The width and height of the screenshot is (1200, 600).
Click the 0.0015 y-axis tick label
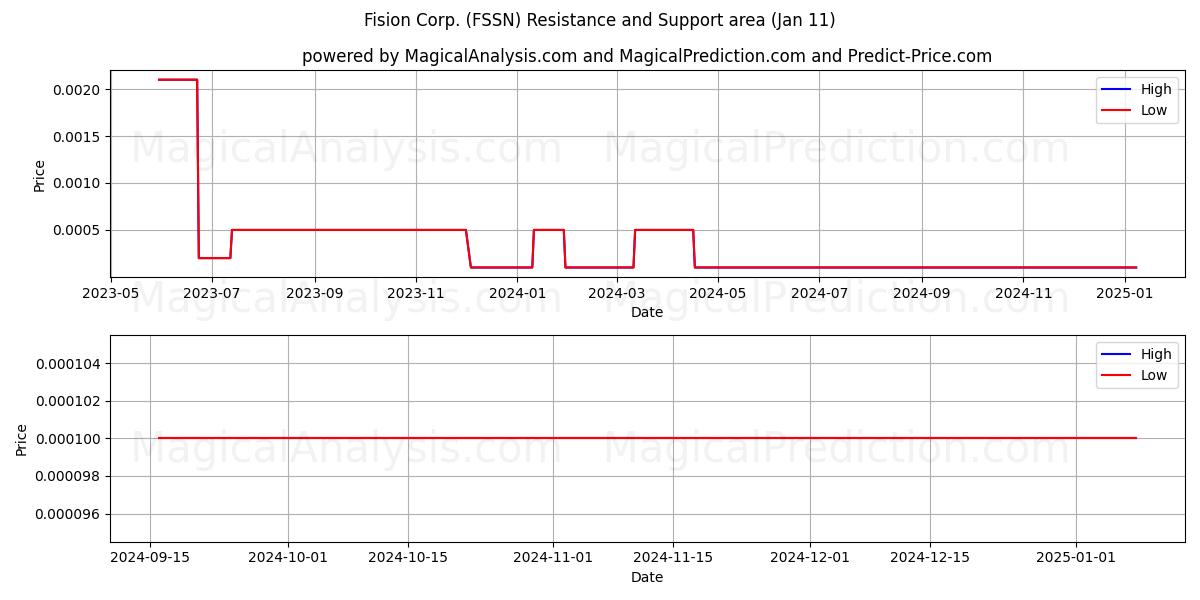76,136
